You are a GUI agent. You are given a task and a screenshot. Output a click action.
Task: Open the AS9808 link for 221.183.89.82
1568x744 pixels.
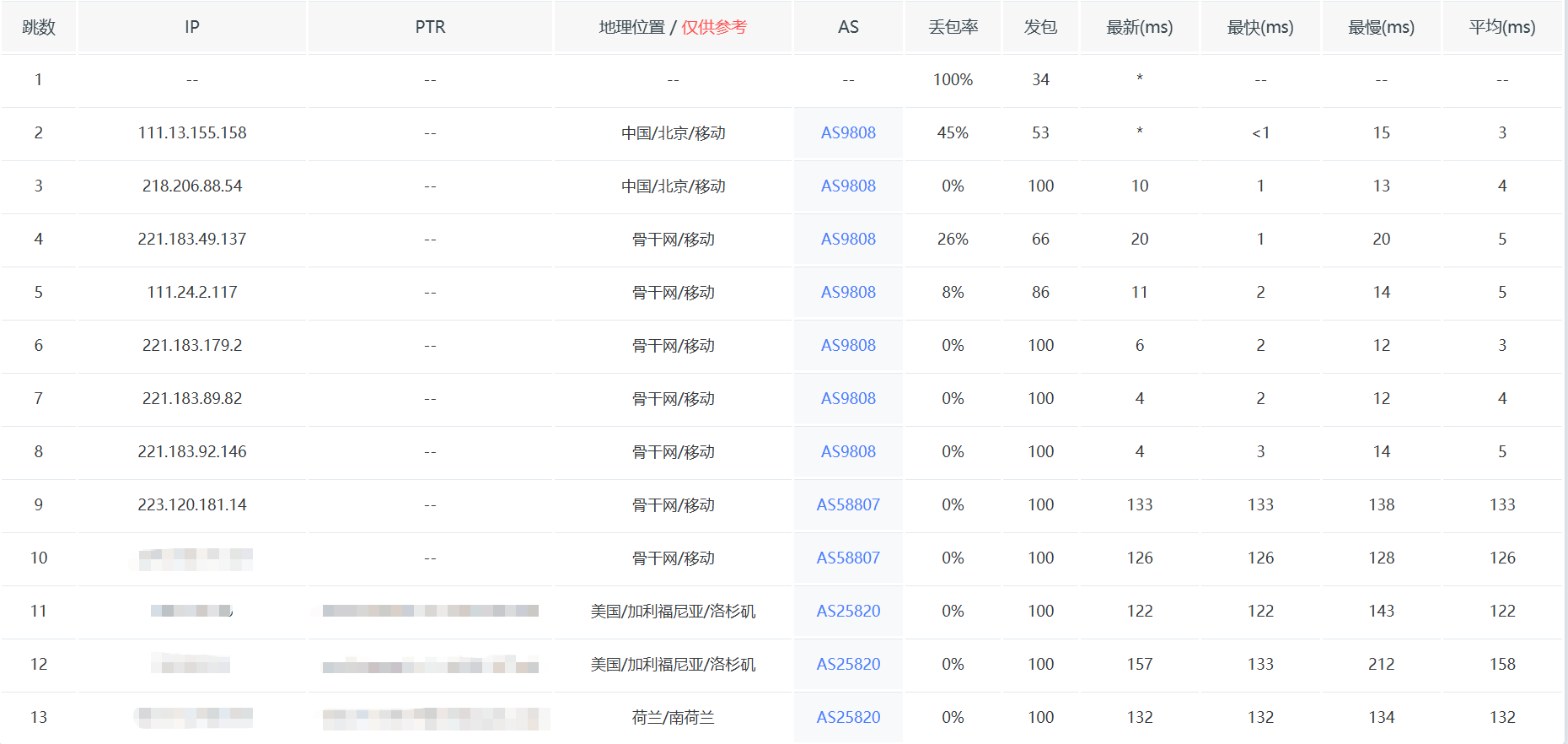848,398
